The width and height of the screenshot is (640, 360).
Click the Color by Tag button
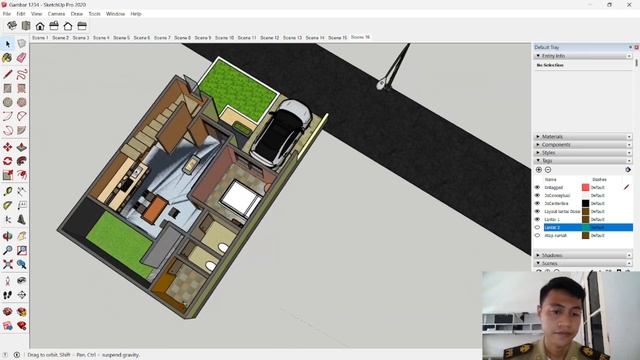tap(628, 170)
